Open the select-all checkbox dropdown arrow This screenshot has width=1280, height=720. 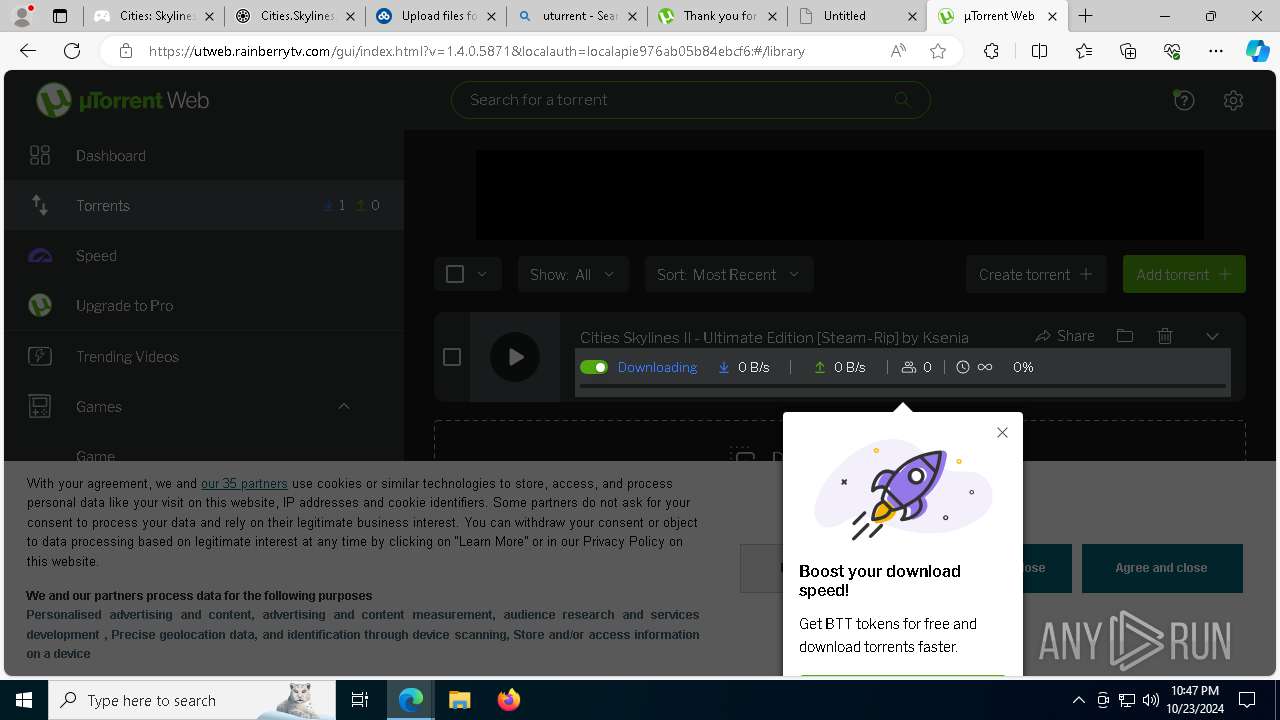pyautogui.click(x=482, y=274)
